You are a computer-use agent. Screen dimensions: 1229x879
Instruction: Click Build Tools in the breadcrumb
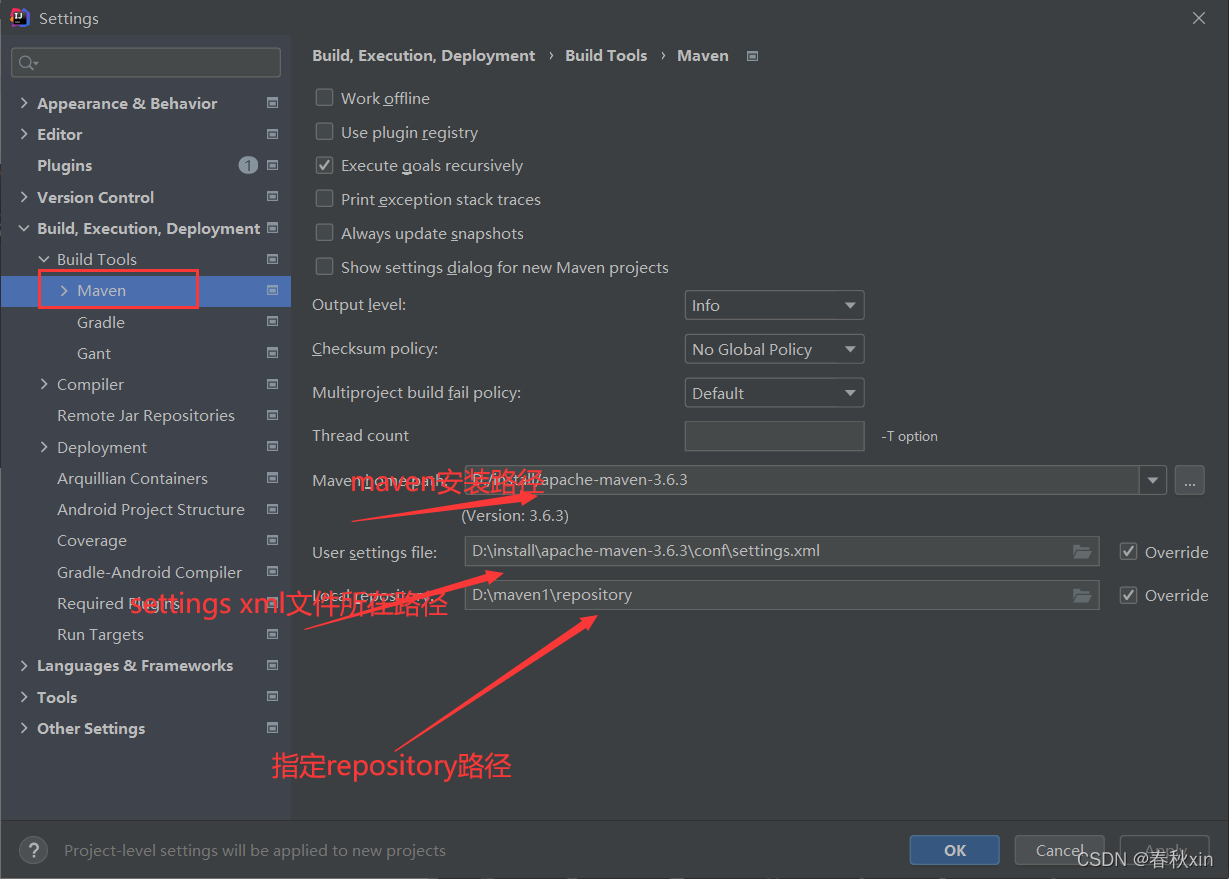pyautogui.click(x=606, y=56)
